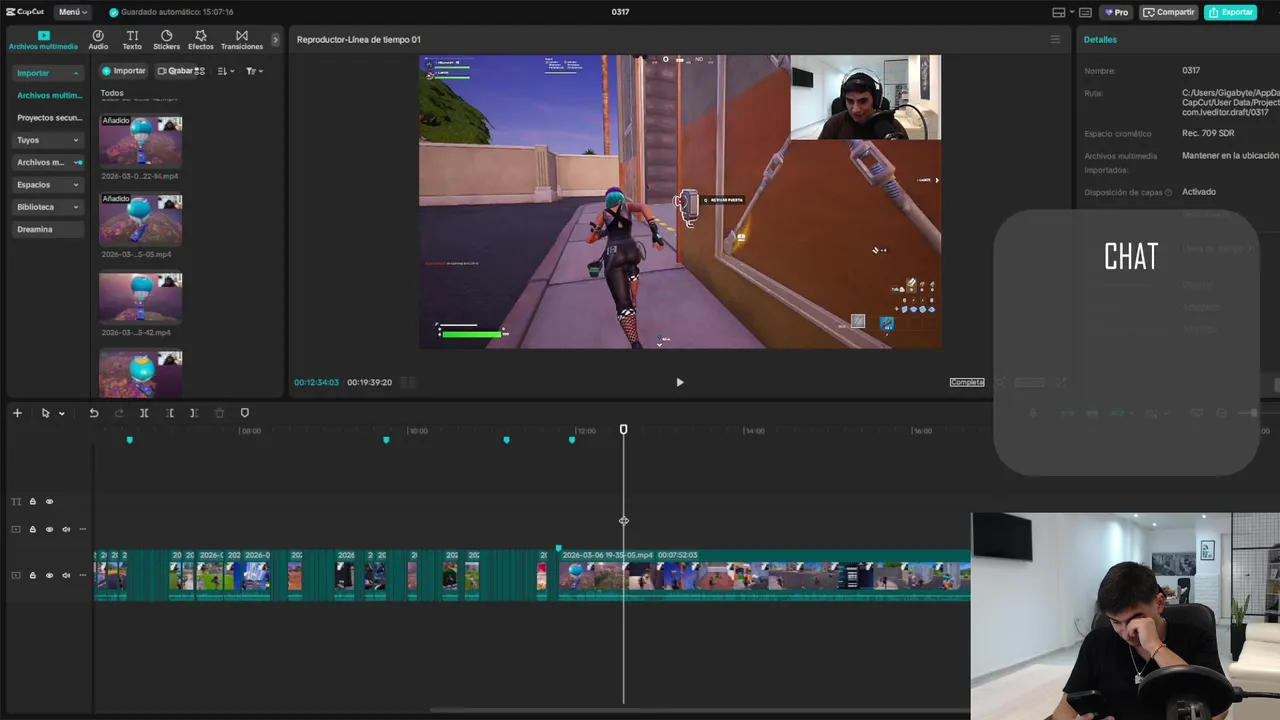Screen dimensions: 1280x720
Task: Hide the upper video track
Action: pyautogui.click(x=49, y=529)
